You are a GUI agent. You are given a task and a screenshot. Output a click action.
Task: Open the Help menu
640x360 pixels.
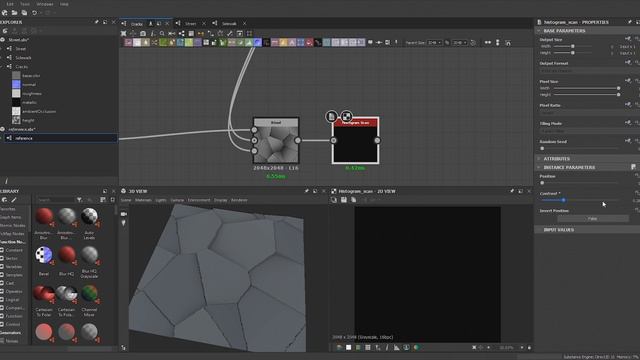pyautogui.click(x=64, y=4)
